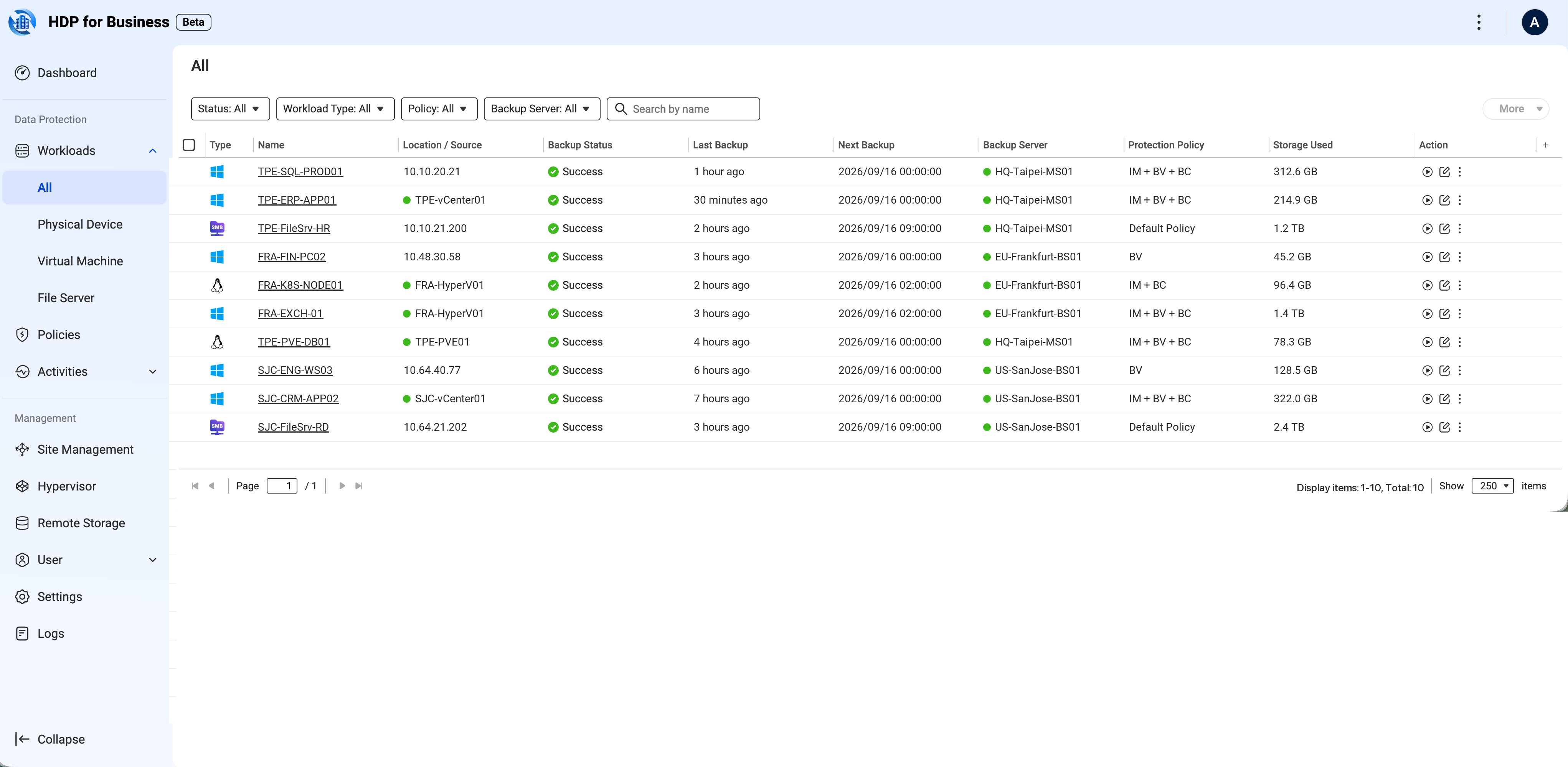Open the user avatar menu

tap(1534, 23)
